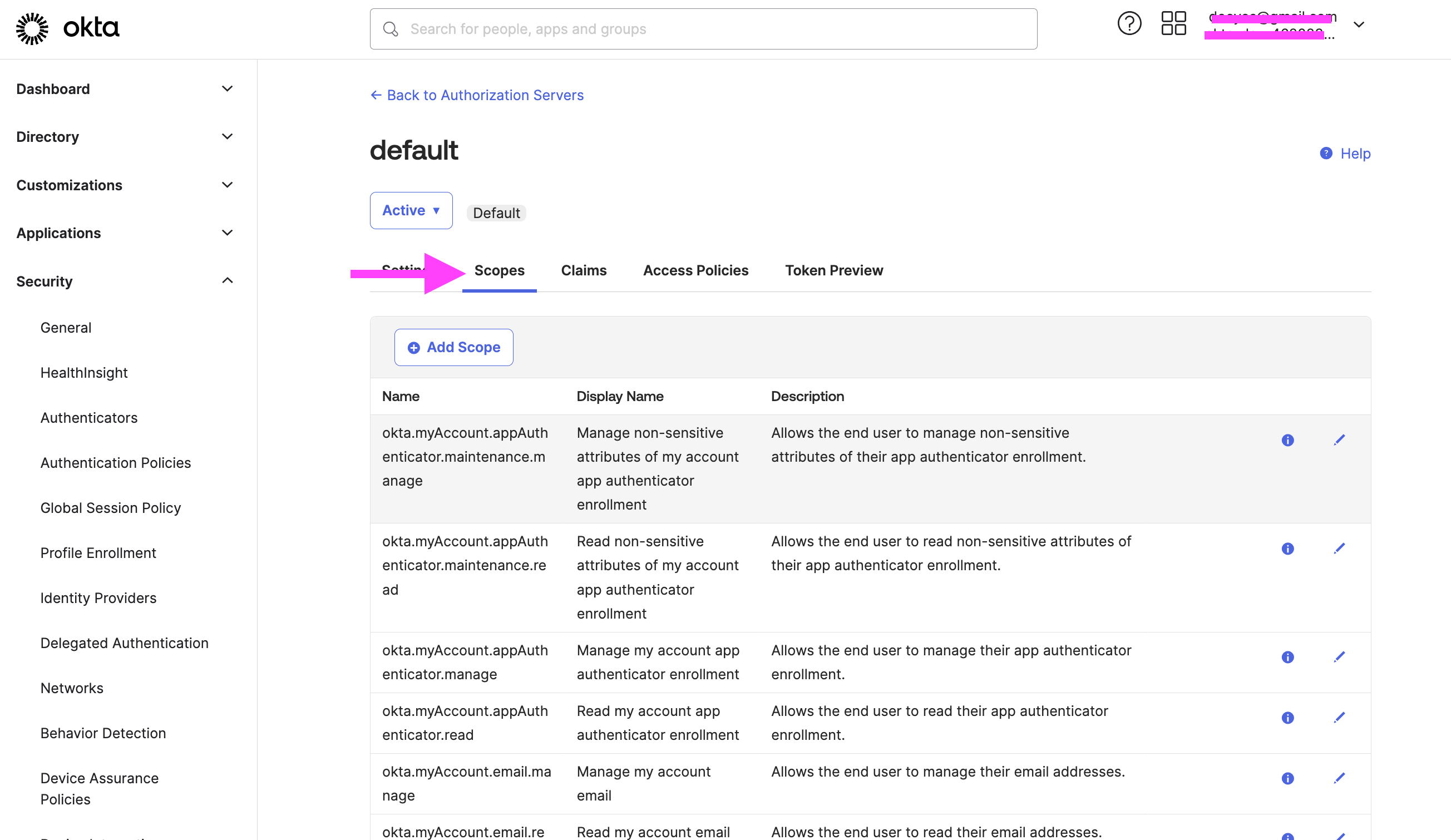Switch to the Access Policies tab
The width and height of the screenshot is (1451, 840).
(x=695, y=270)
